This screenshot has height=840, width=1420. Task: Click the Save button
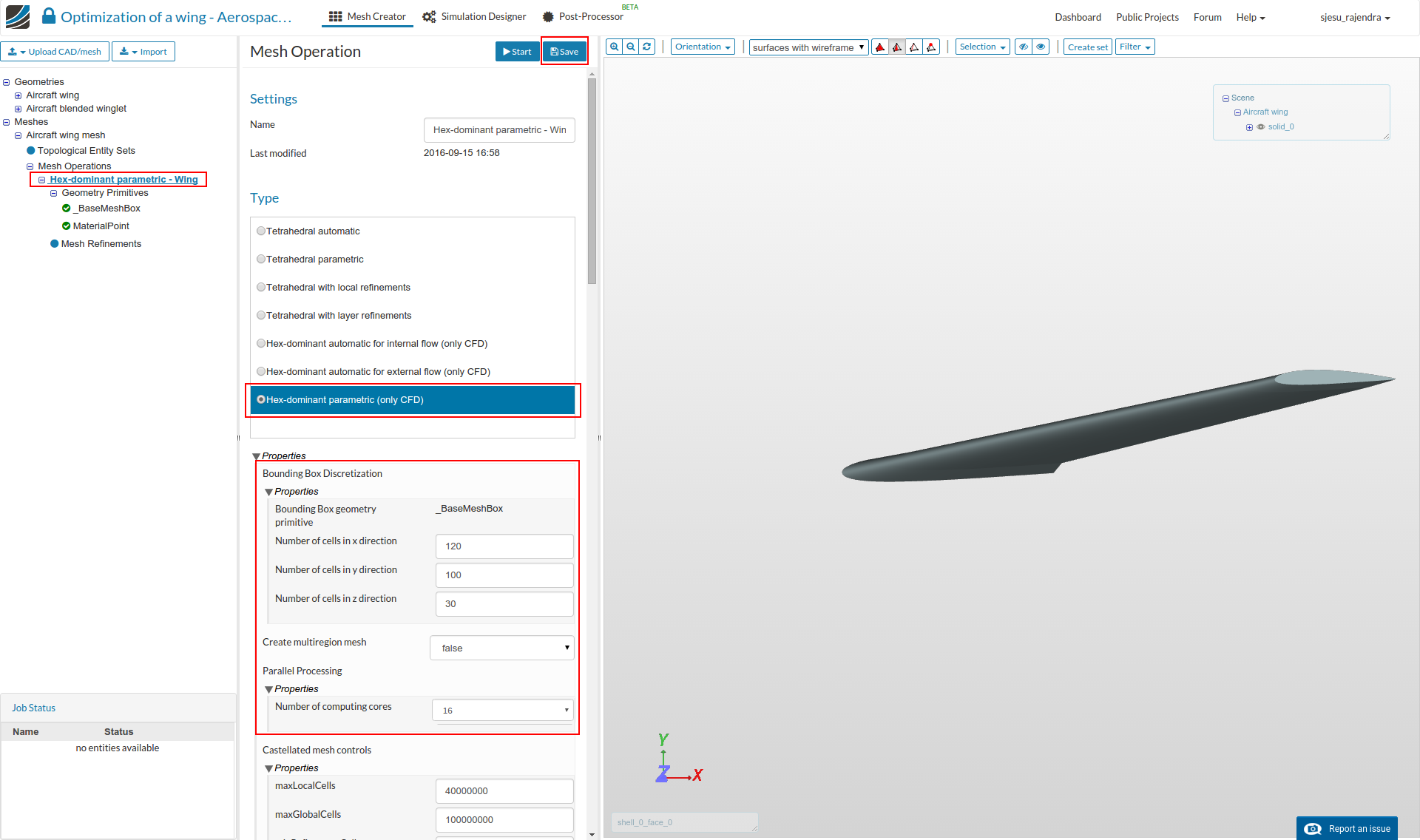tap(564, 52)
